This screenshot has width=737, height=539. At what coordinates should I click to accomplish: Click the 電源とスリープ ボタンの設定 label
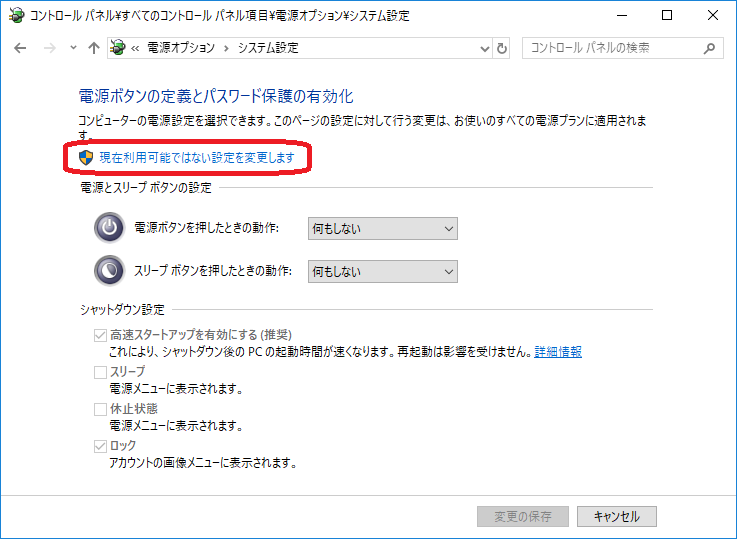coord(146,187)
